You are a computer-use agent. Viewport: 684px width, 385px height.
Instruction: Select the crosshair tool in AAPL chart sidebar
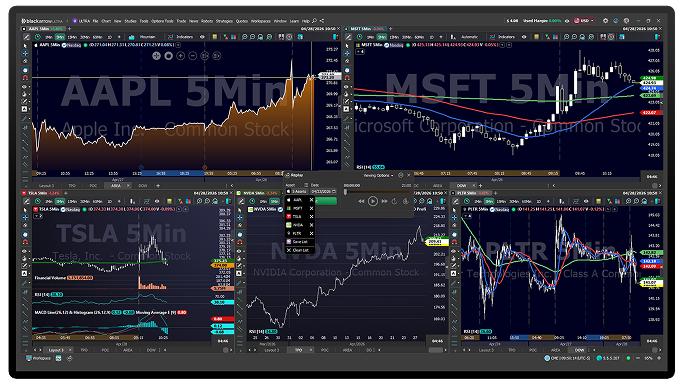[x=25, y=53]
